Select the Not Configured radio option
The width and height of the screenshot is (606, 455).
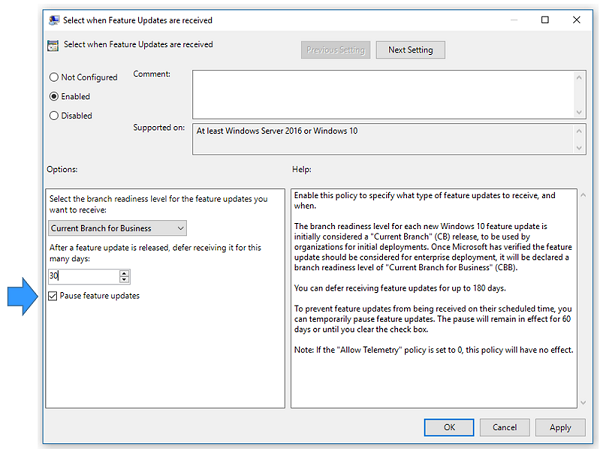tap(54, 77)
